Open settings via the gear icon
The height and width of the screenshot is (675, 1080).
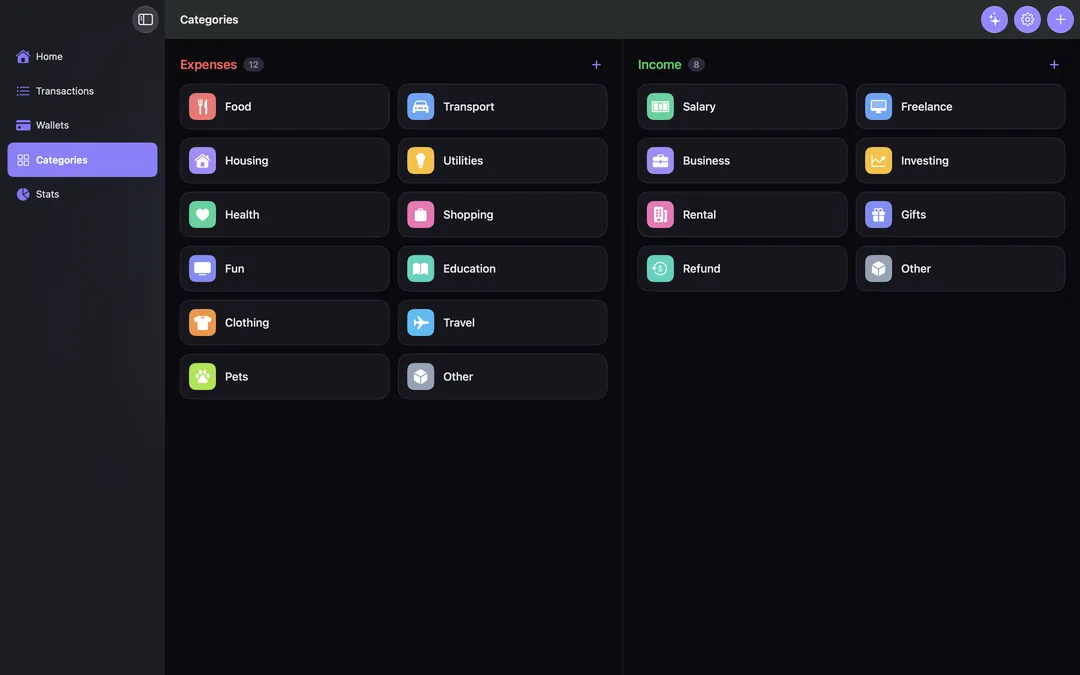[1027, 19]
